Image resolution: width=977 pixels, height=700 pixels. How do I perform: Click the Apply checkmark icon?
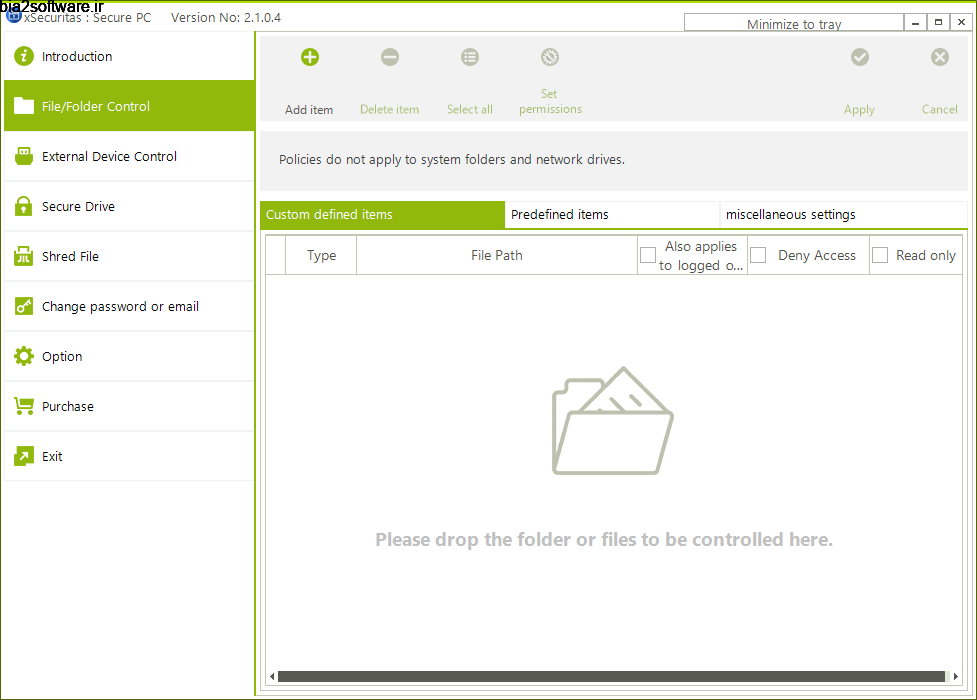[859, 57]
